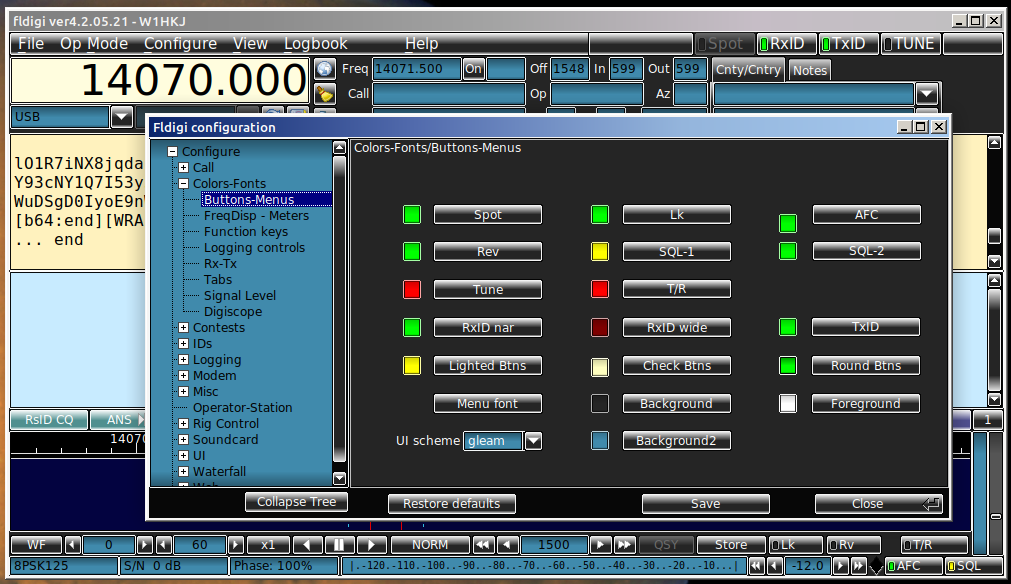Click the right arrow next to waterfall value 0
The height and width of the screenshot is (584, 1011).
point(144,545)
